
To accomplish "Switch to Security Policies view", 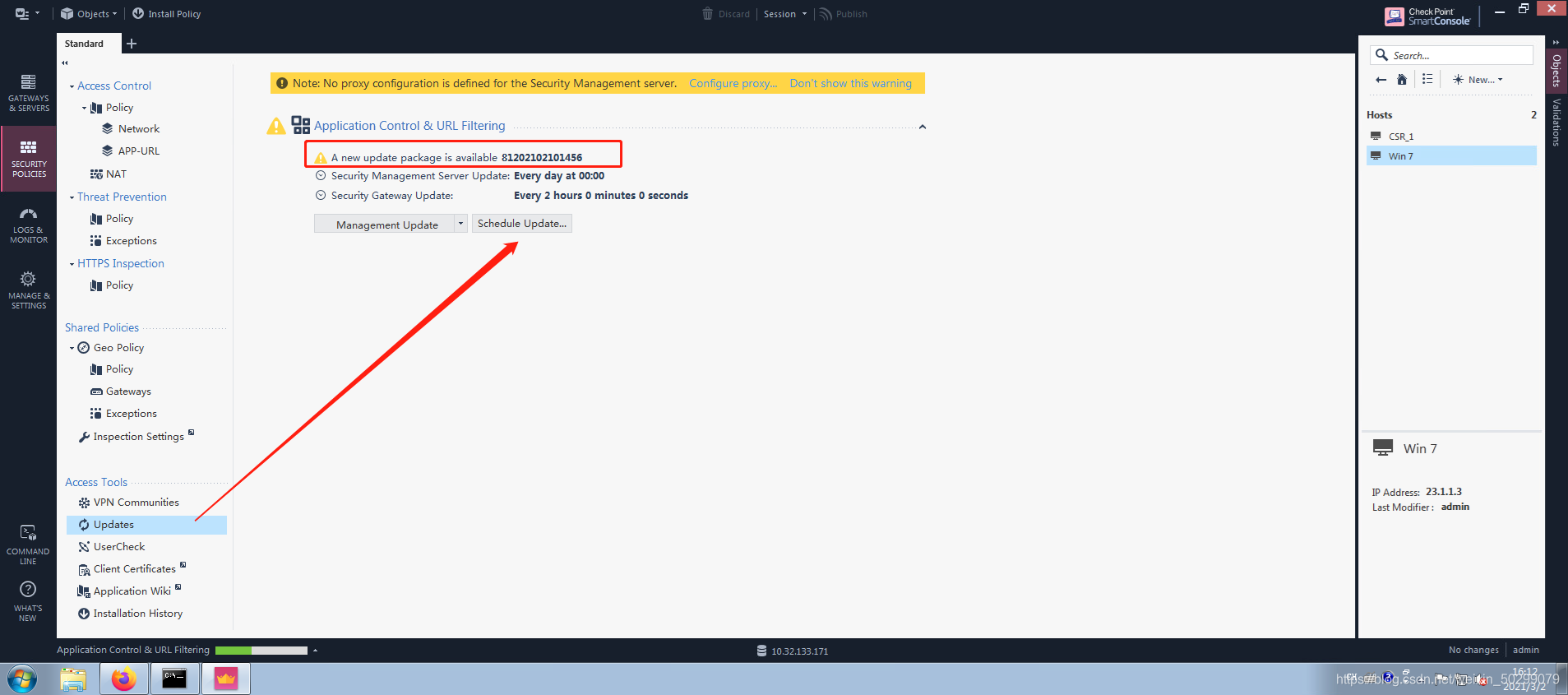I will coord(29,159).
